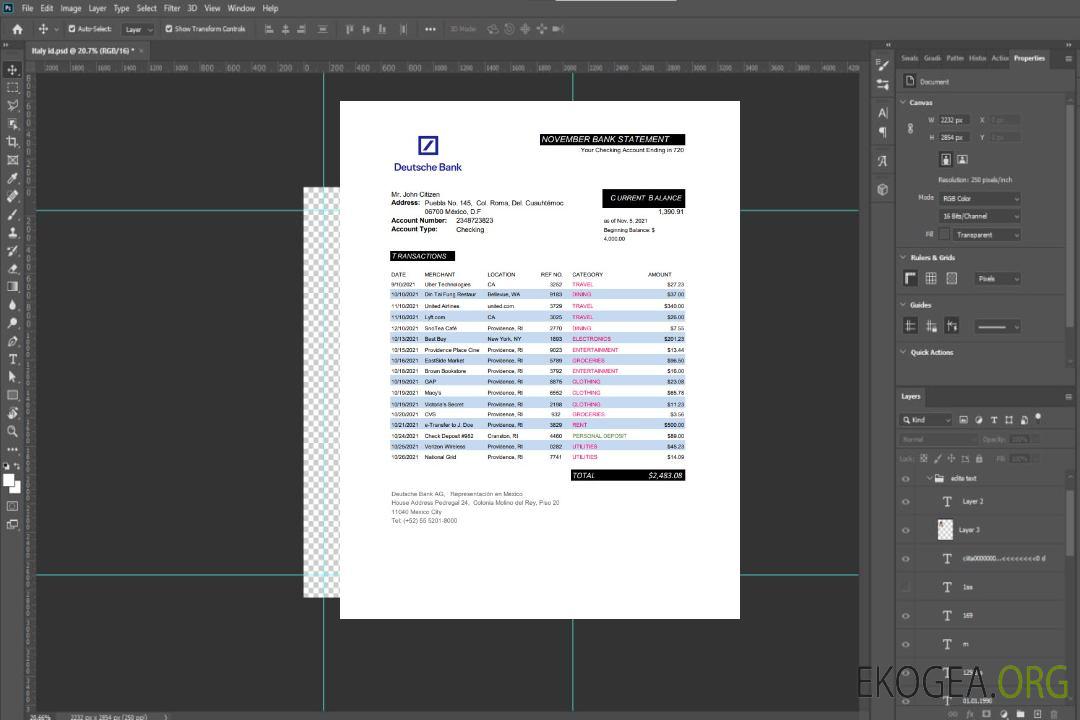Set canvas to landscape orientation

[962, 160]
